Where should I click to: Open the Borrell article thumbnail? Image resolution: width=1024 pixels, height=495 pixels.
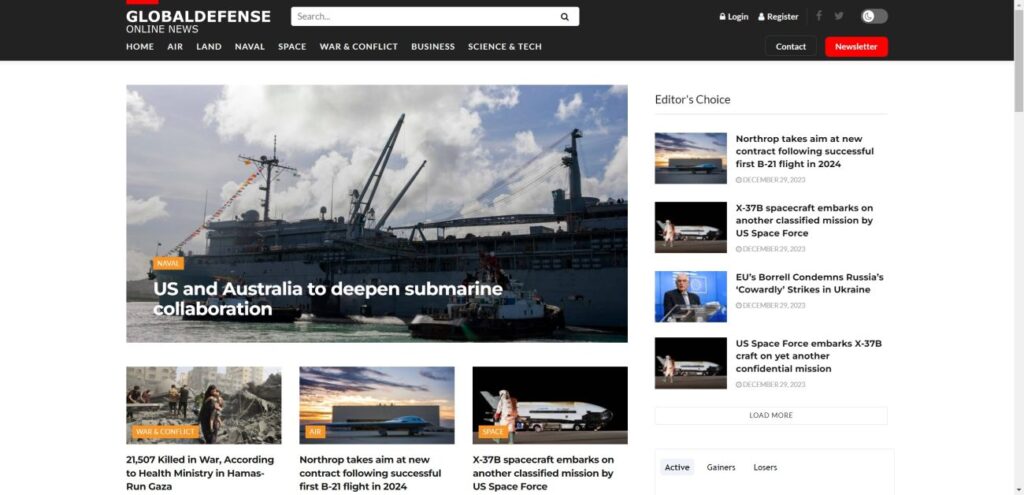point(690,296)
